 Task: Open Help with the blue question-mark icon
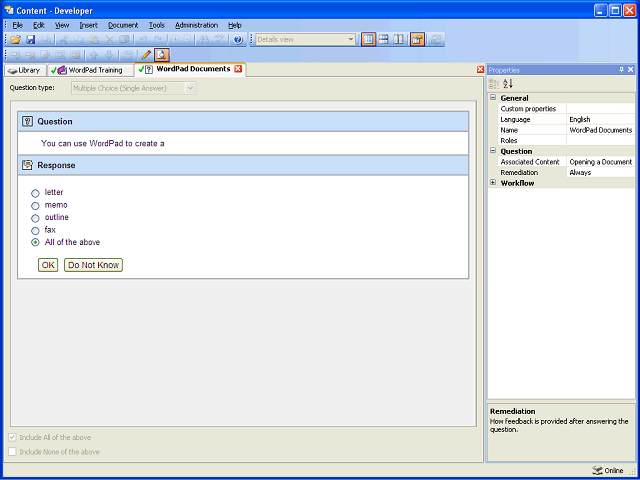point(238,40)
